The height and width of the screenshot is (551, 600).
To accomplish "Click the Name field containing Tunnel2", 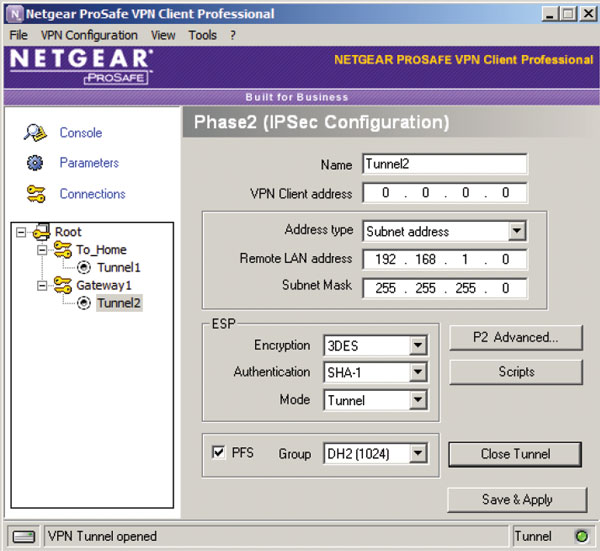I will click(x=445, y=164).
